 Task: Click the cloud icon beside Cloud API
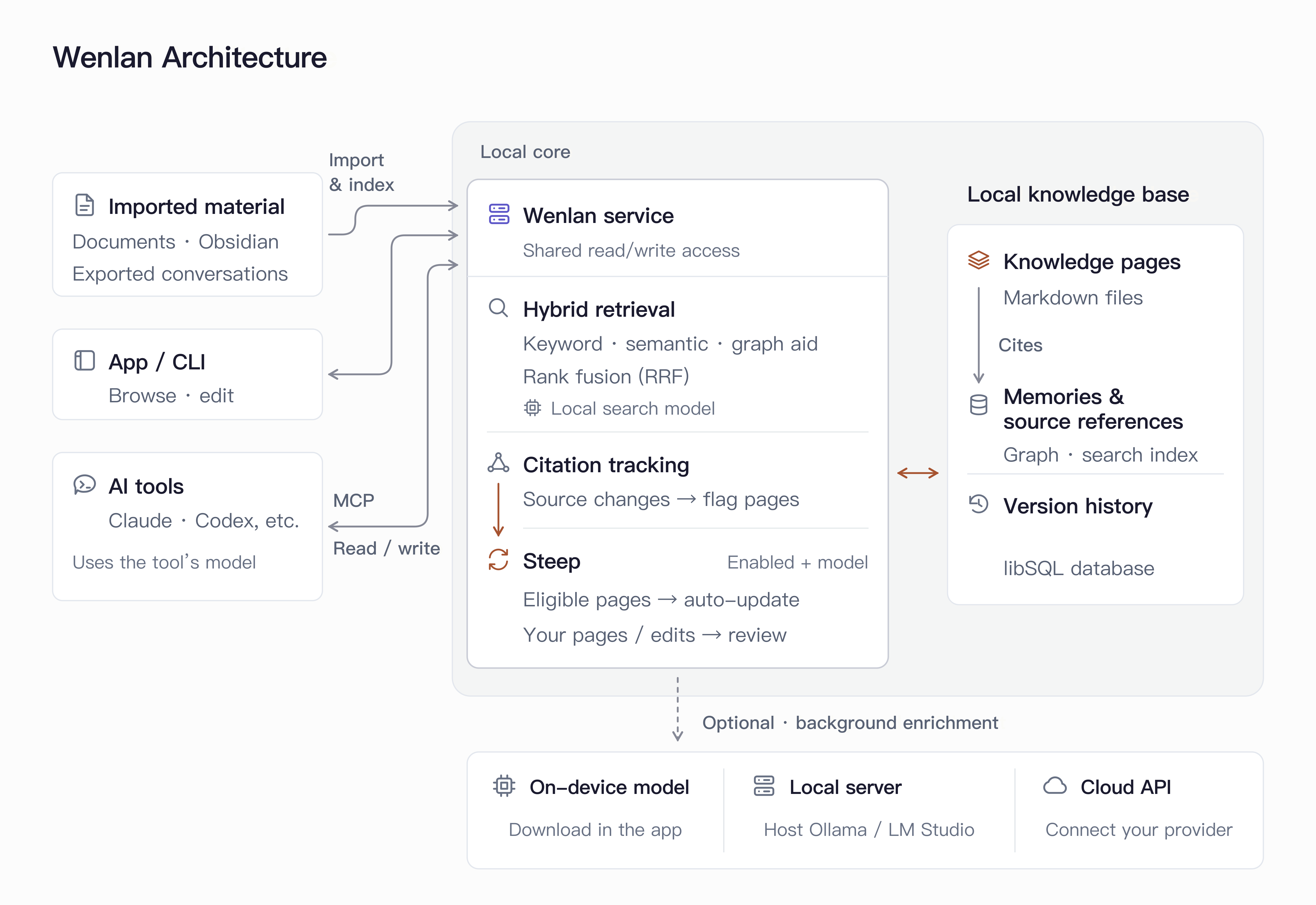[x=1055, y=786]
